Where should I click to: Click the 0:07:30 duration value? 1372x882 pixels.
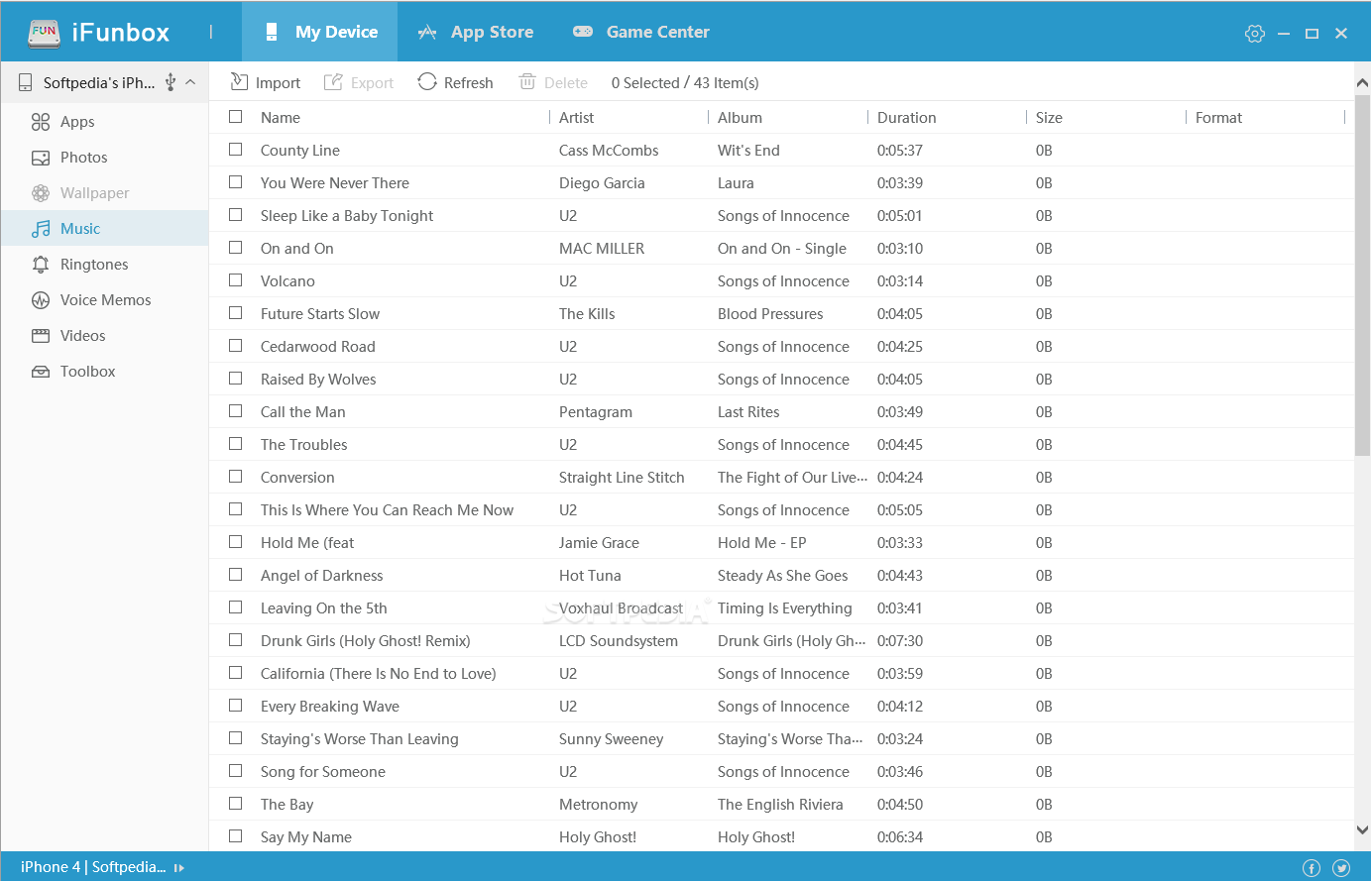900,641
